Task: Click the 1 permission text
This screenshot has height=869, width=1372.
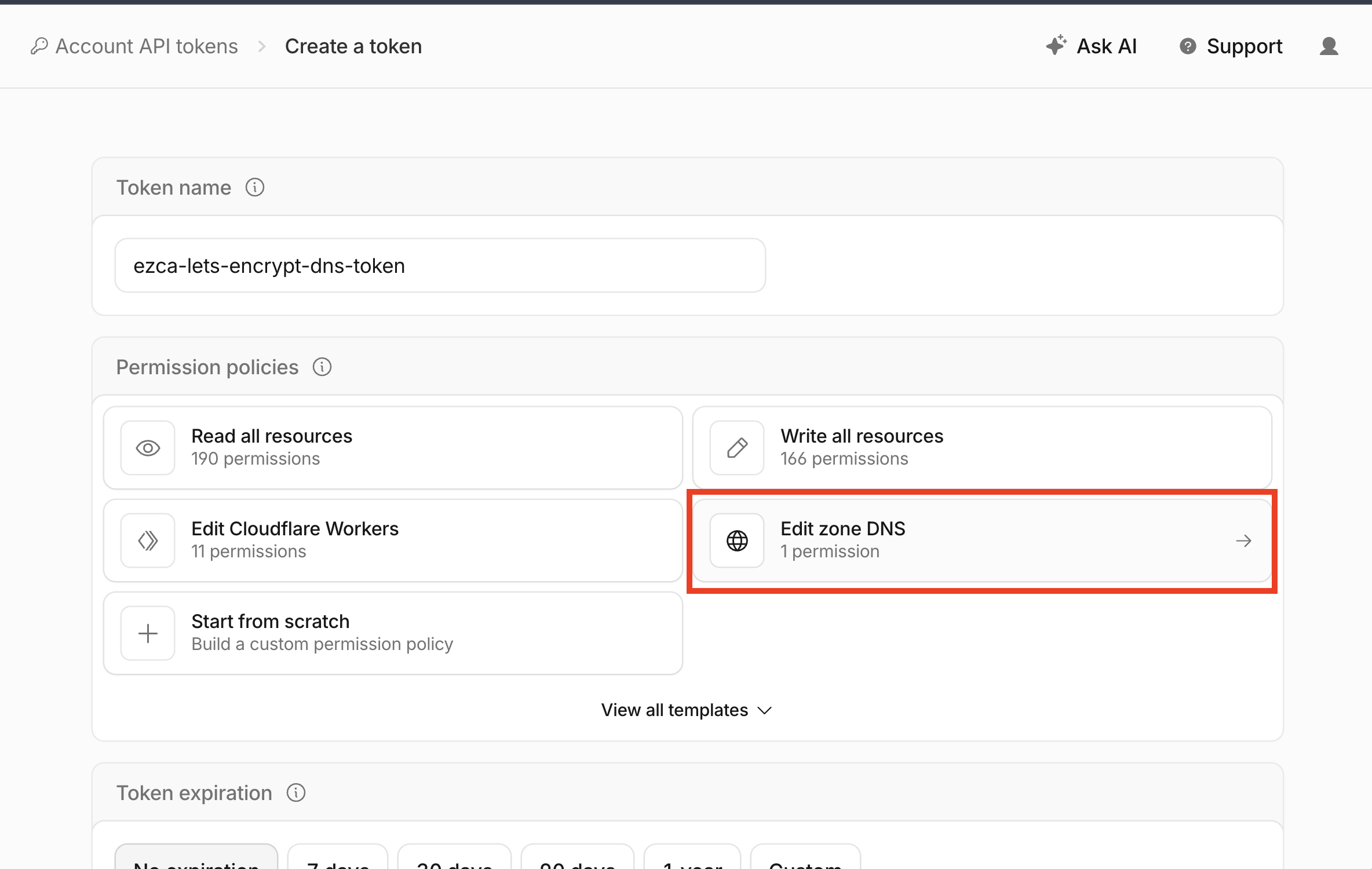Action: (x=830, y=552)
